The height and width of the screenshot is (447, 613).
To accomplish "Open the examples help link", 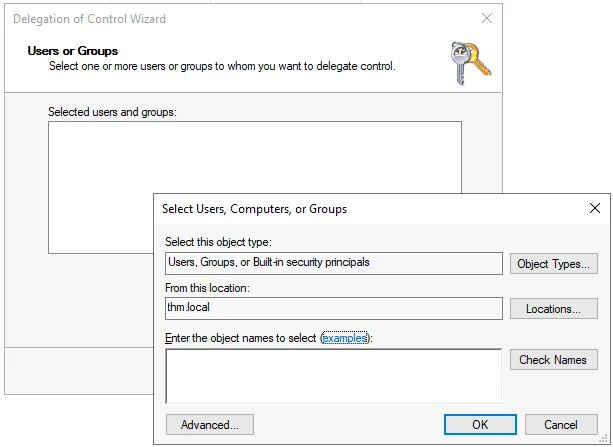I will tap(345, 338).
